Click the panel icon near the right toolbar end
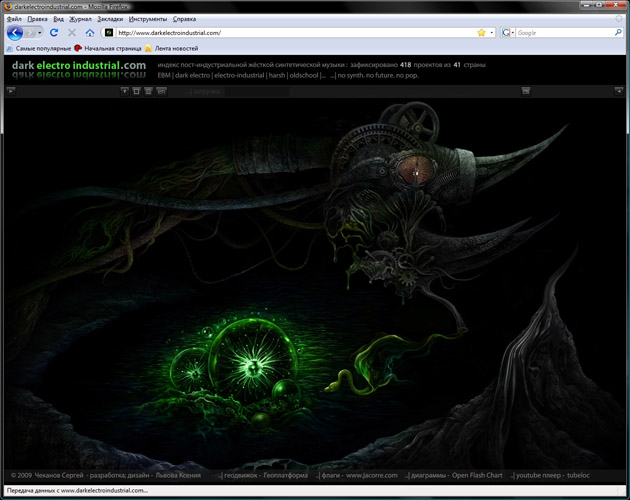This screenshot has width=630, height=500. pyautogui.click(x=526, y=91)
